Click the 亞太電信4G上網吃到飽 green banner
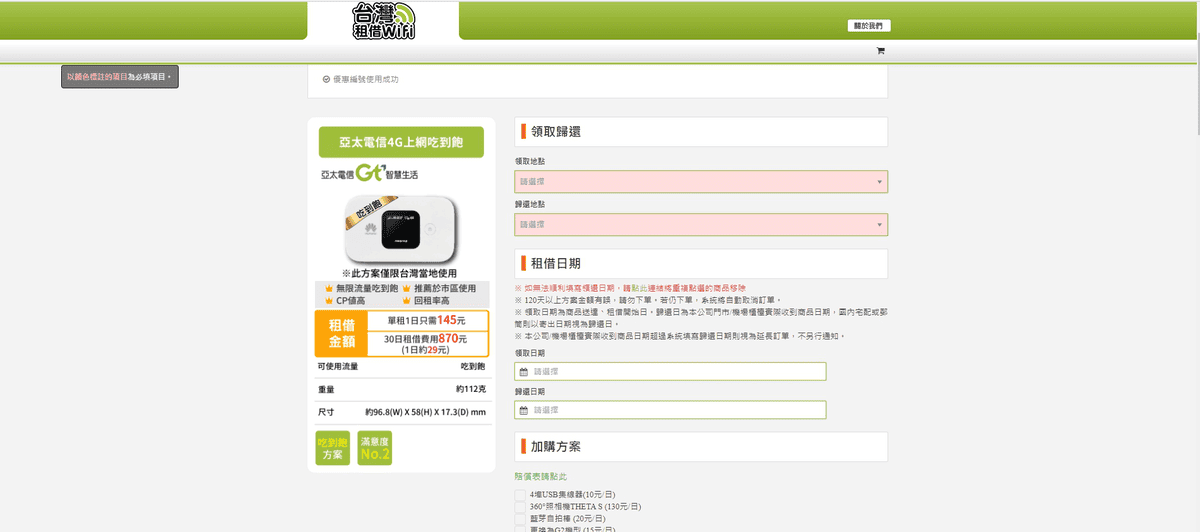Image resolution: width=1200 pixels, height=532 pixels. [401, 142]
